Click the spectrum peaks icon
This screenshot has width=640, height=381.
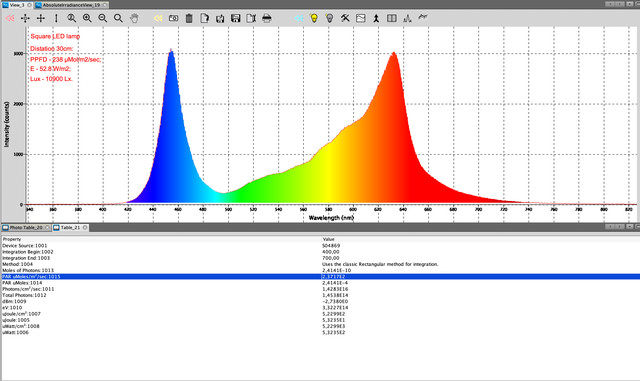click(407, 18)
